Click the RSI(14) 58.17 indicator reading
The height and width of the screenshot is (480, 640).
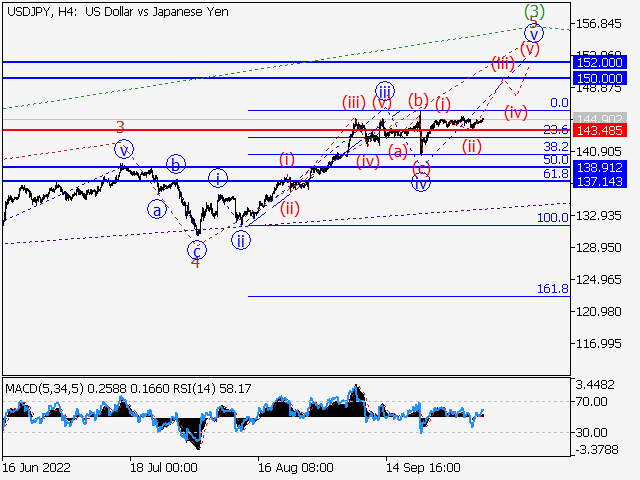[211, 389]
